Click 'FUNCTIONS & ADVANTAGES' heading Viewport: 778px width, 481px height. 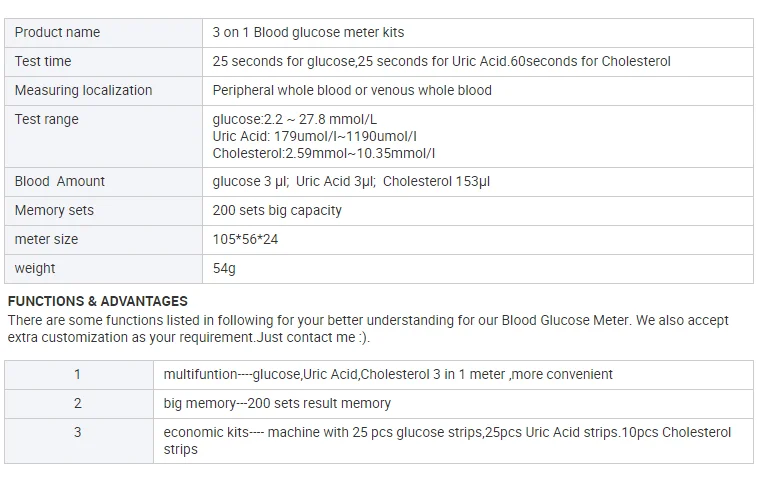click(x=97, y=300)
